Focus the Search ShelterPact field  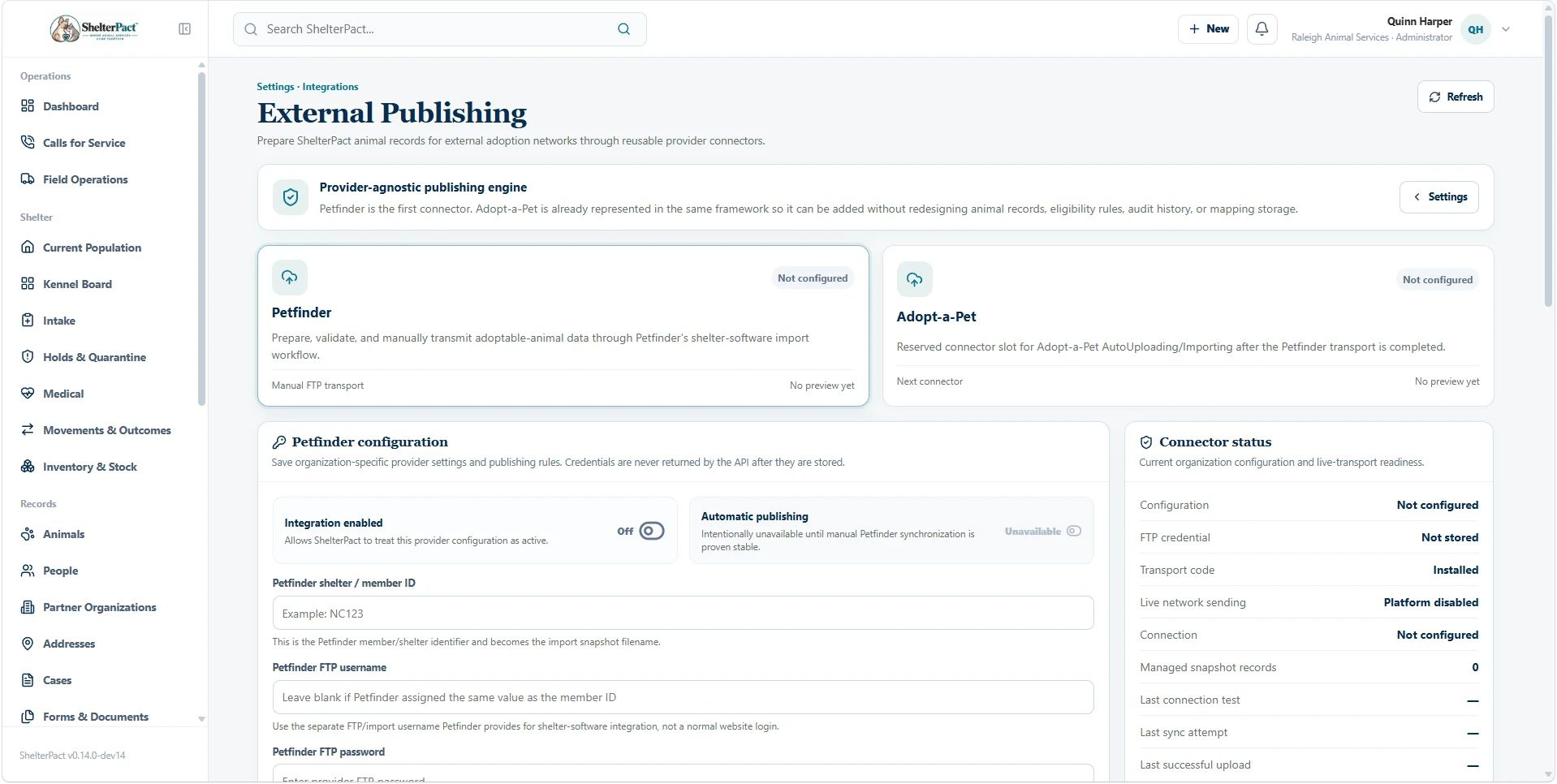click(x=438, y=29)
